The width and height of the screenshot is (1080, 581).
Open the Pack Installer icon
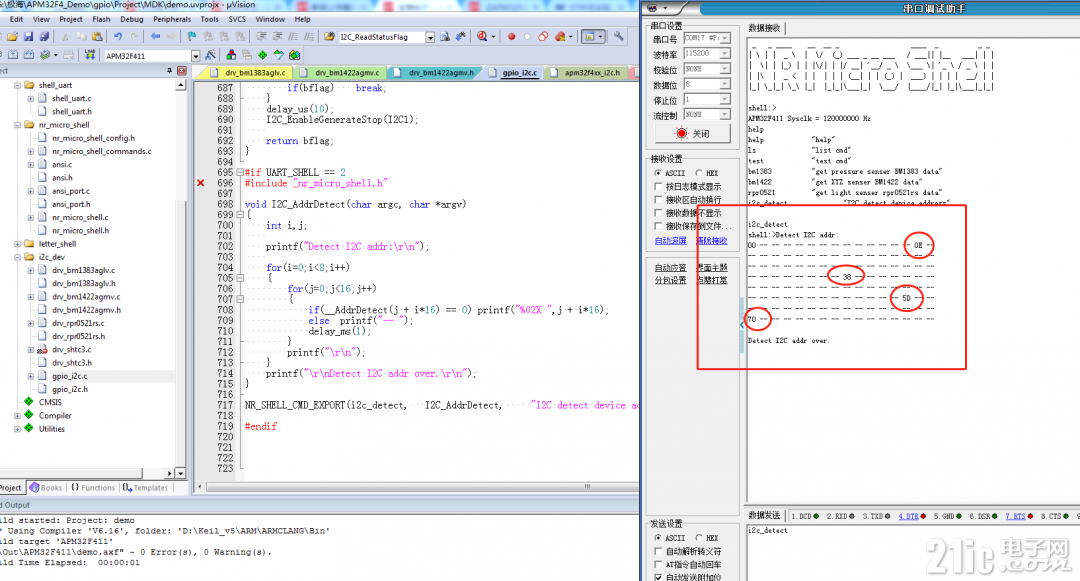tap(295, 55)
